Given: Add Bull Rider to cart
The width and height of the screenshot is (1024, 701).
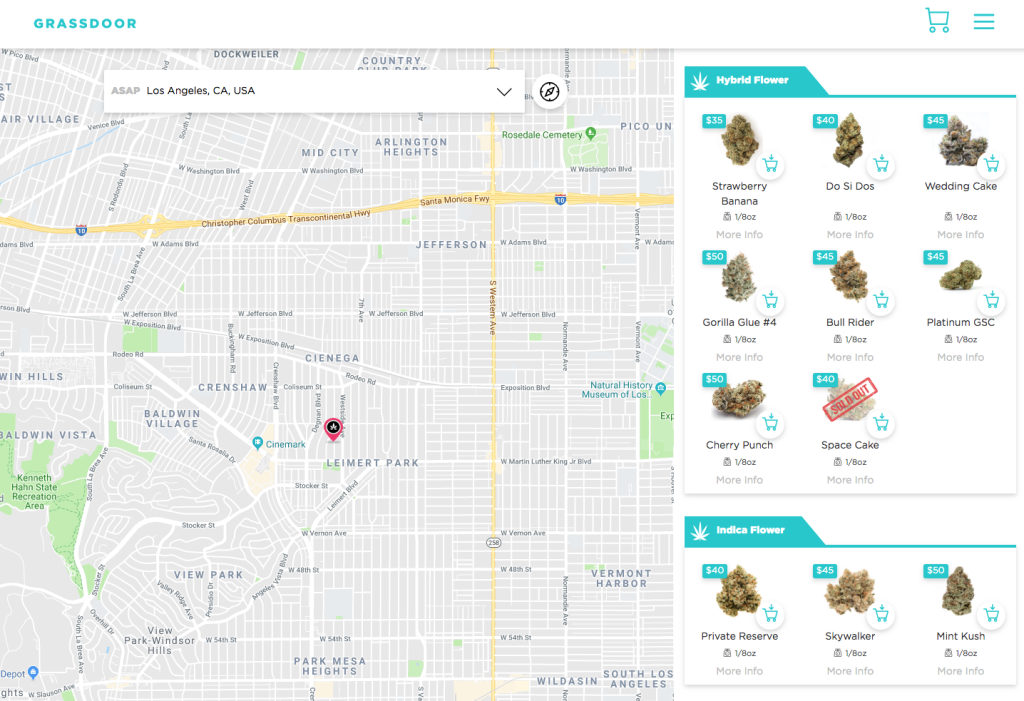Looking at the screenshot, I should click(x=881, y=301).
